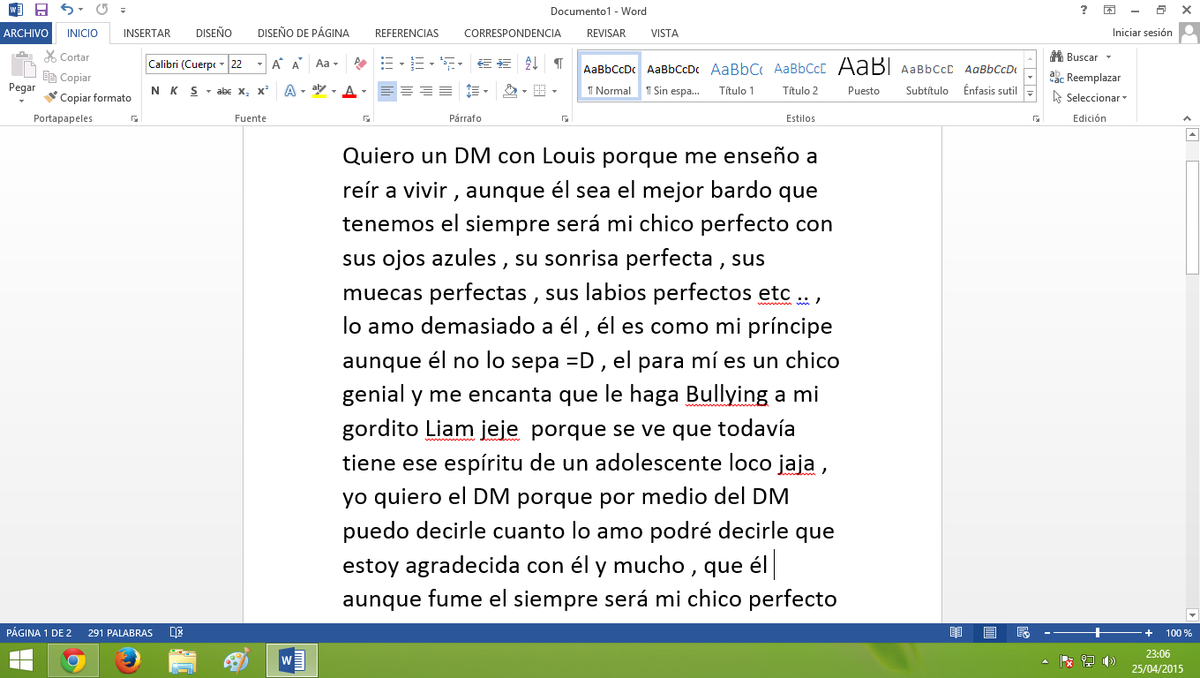Decrease font size with the smaller A icon
The image size is (1200, 678).
tap(297, 63)
